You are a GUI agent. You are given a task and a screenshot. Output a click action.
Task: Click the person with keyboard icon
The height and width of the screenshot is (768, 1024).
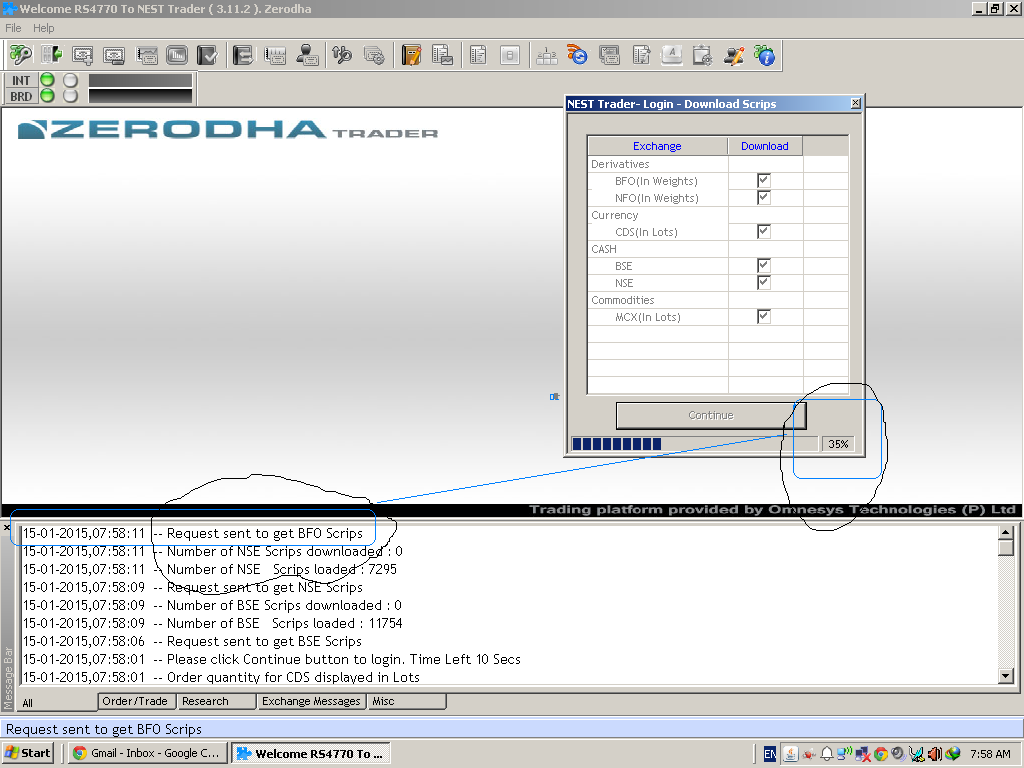307,56
